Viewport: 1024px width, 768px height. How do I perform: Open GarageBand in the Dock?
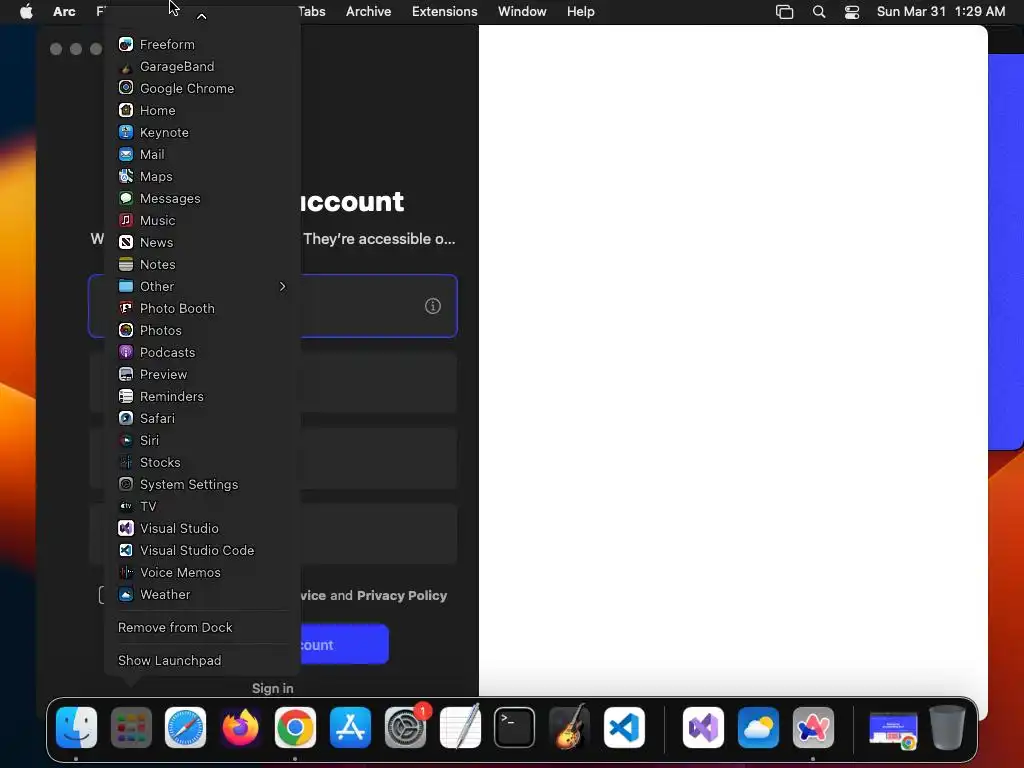pos(569,727)
